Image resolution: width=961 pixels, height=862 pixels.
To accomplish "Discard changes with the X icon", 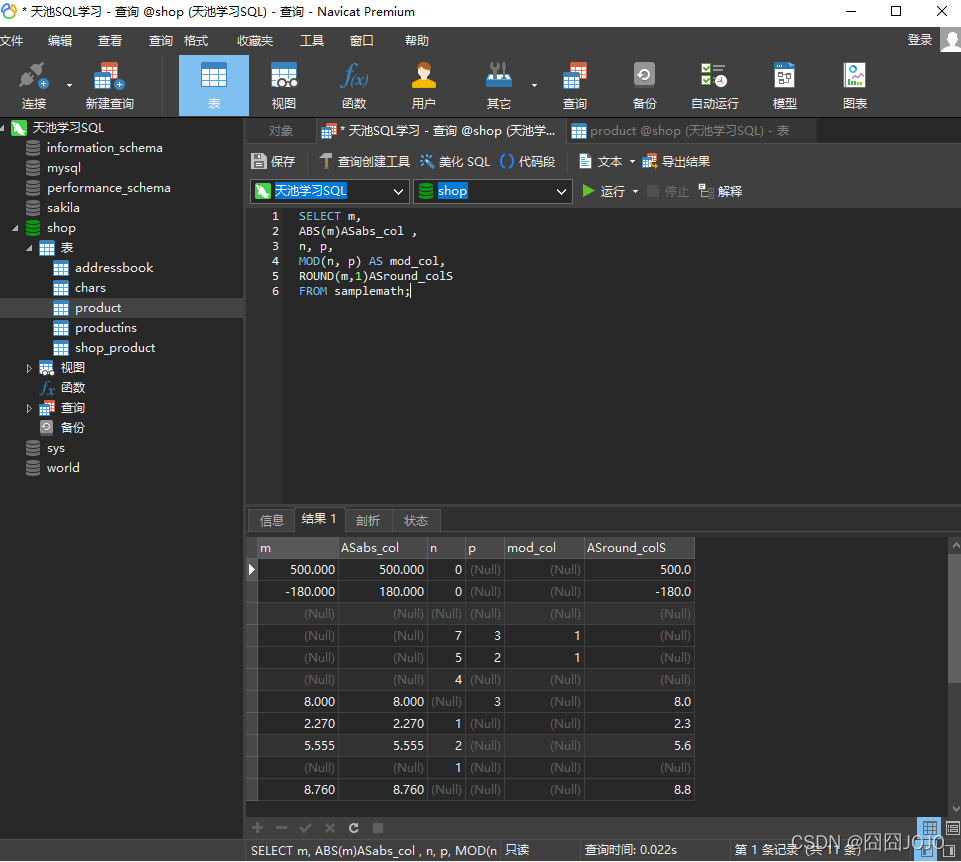I will [330, 828].
